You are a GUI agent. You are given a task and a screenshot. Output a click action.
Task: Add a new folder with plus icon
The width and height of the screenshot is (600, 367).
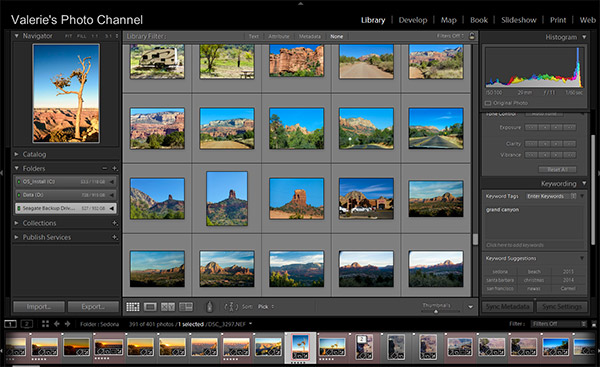[x=114, y=168]
